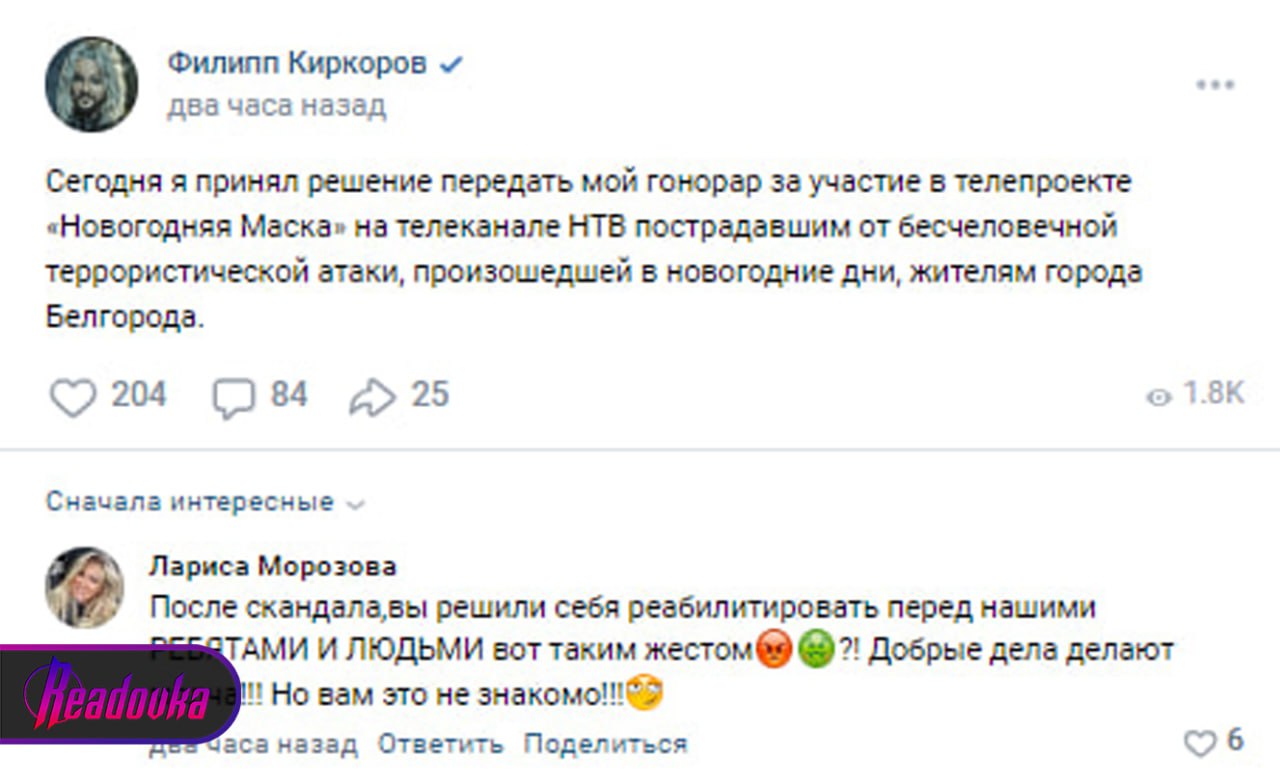The height and width of the screenshot is (784, 1280).
Task: Click Филипп Киркоров's profile avatar
Action: [91, 84]
